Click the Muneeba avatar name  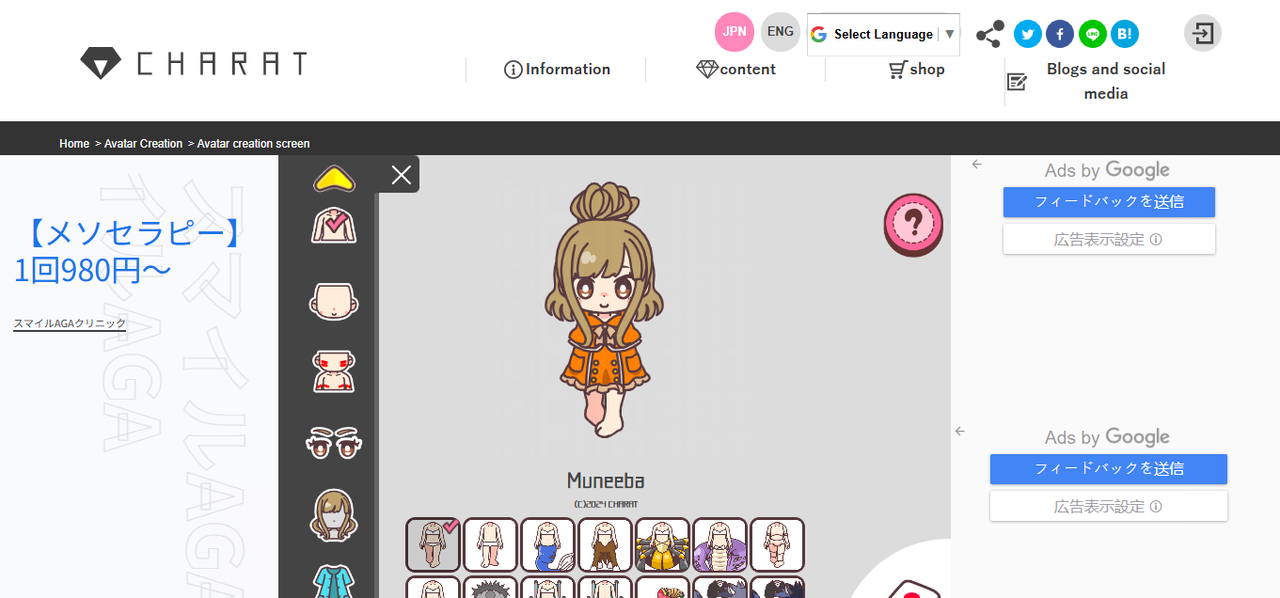click(605, 481)
